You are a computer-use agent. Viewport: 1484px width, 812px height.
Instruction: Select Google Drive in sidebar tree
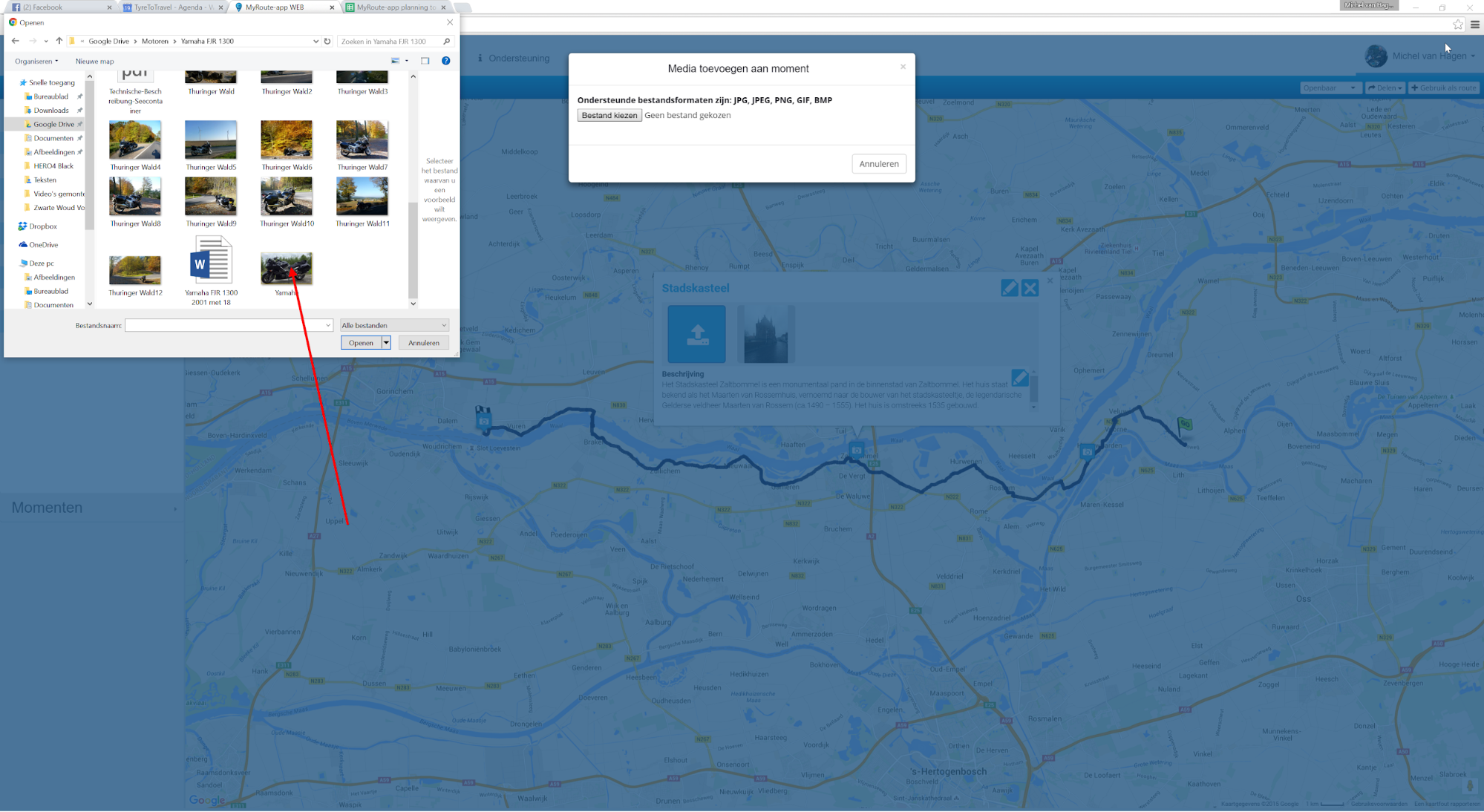click(53, 124)
